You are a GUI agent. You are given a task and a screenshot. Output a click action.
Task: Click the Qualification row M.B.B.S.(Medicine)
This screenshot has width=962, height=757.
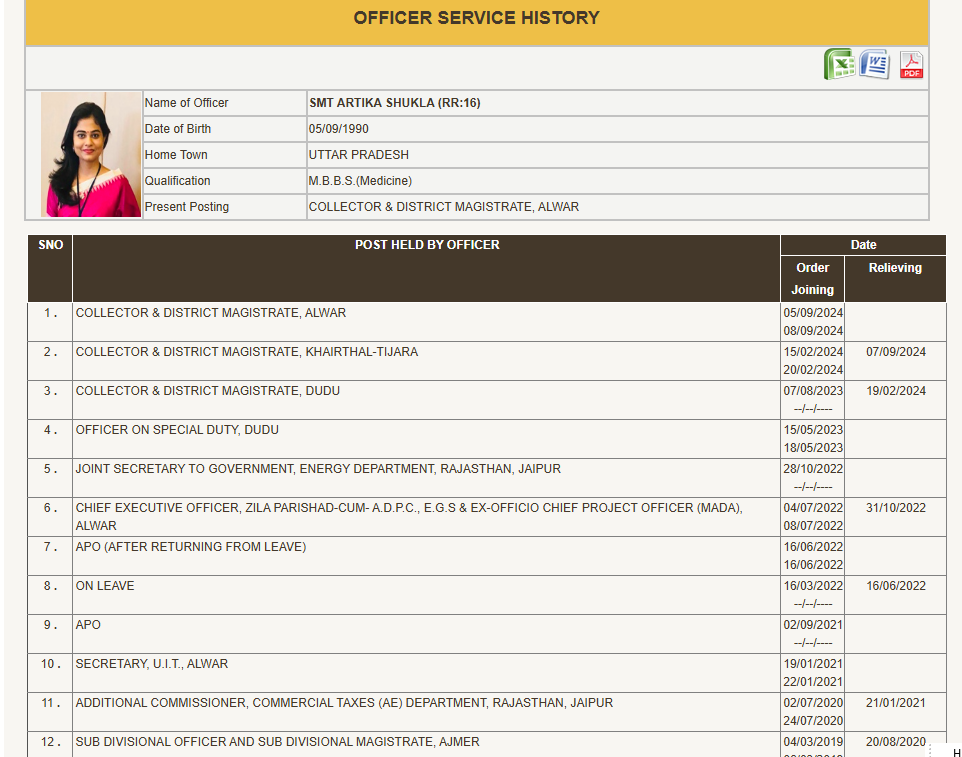click(360, 180)
